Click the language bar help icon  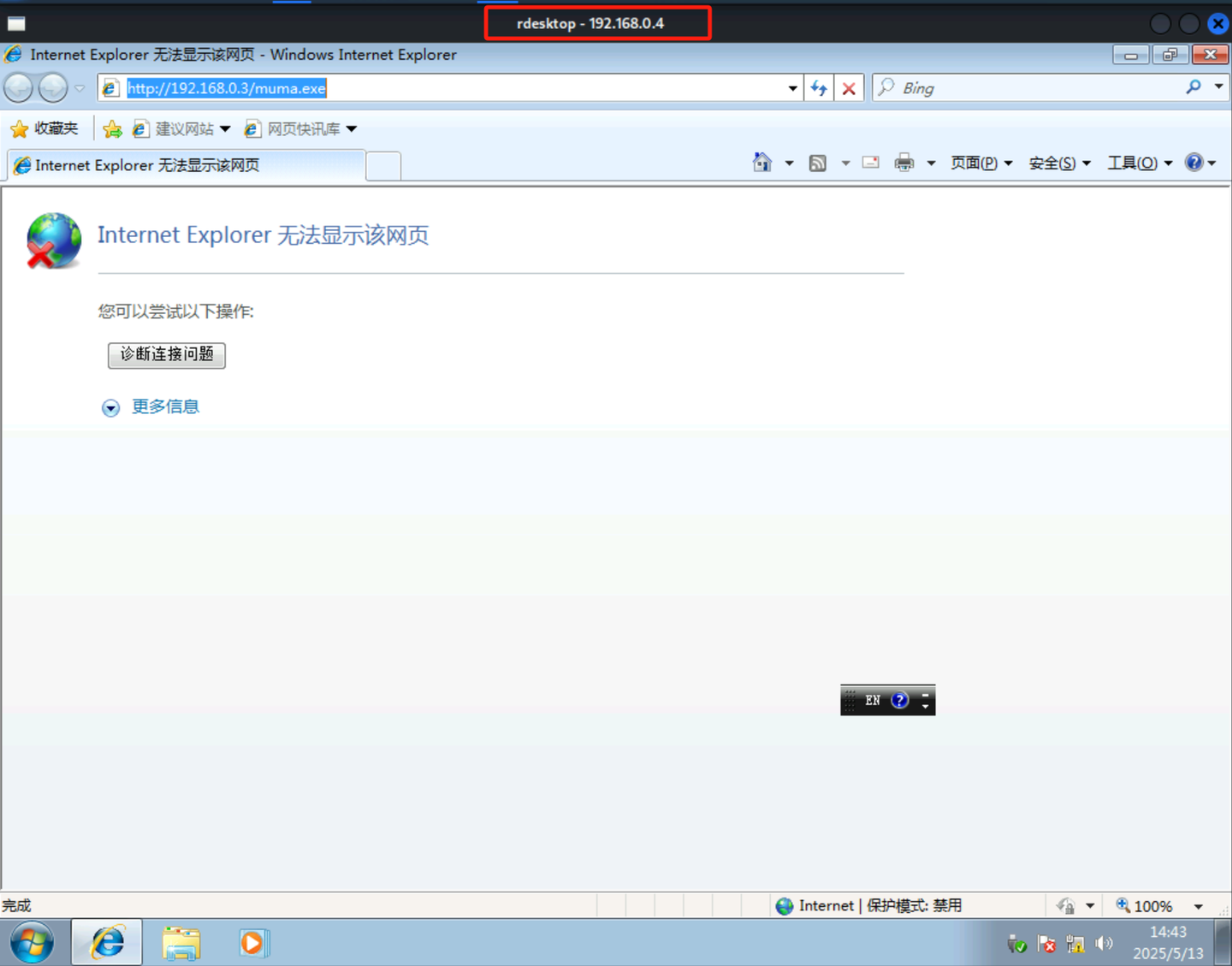(899, 700)
